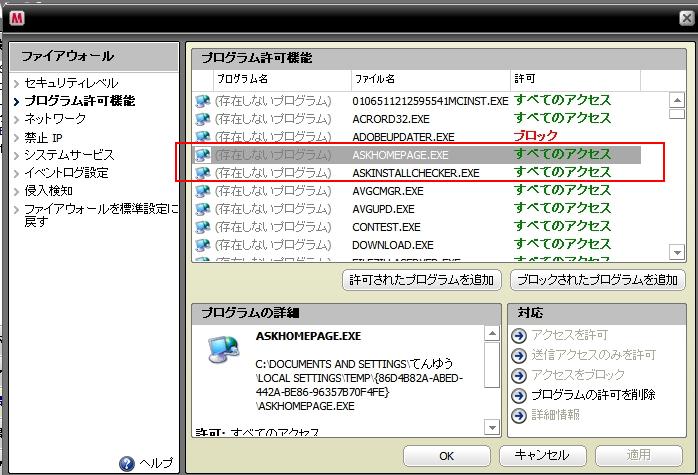Click アクセスをブロック link

pos(578,375)
